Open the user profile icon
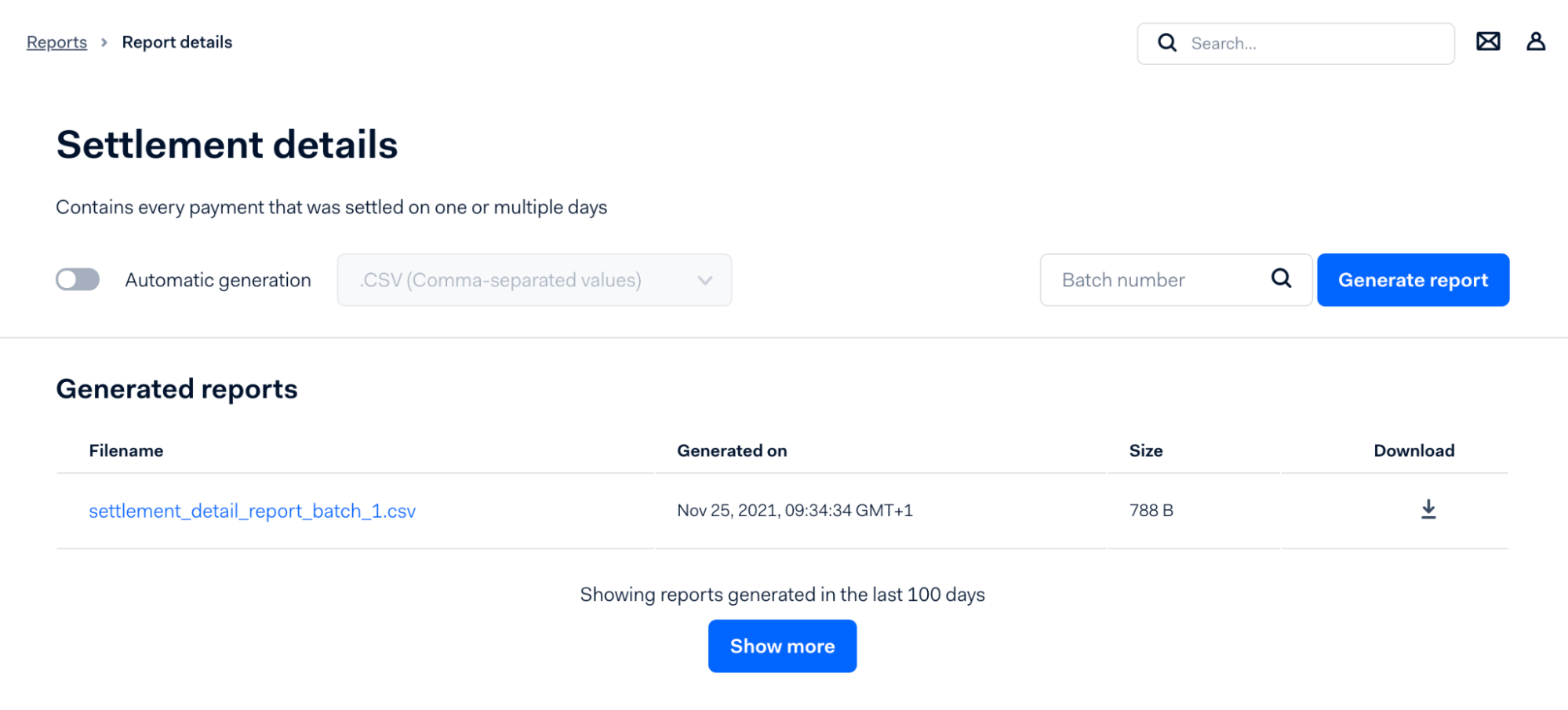This screenshot has width=1568, height=710. [1536, 42]
